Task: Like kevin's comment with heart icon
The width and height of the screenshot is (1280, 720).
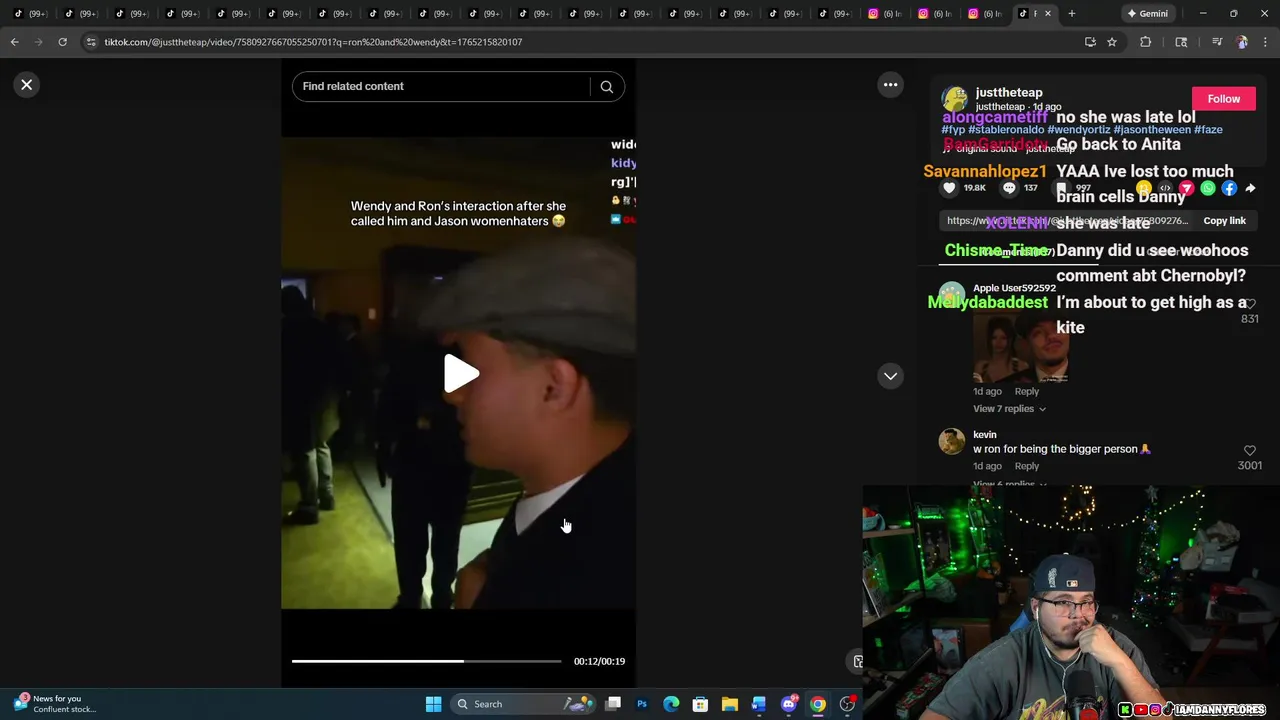Action: tap(1249, 451)
